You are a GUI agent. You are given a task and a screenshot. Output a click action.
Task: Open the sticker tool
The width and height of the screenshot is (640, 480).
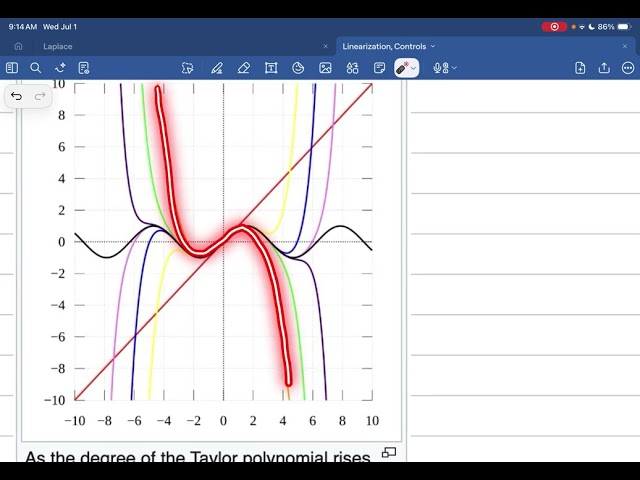pyautogui.click(x=298, y=68)
